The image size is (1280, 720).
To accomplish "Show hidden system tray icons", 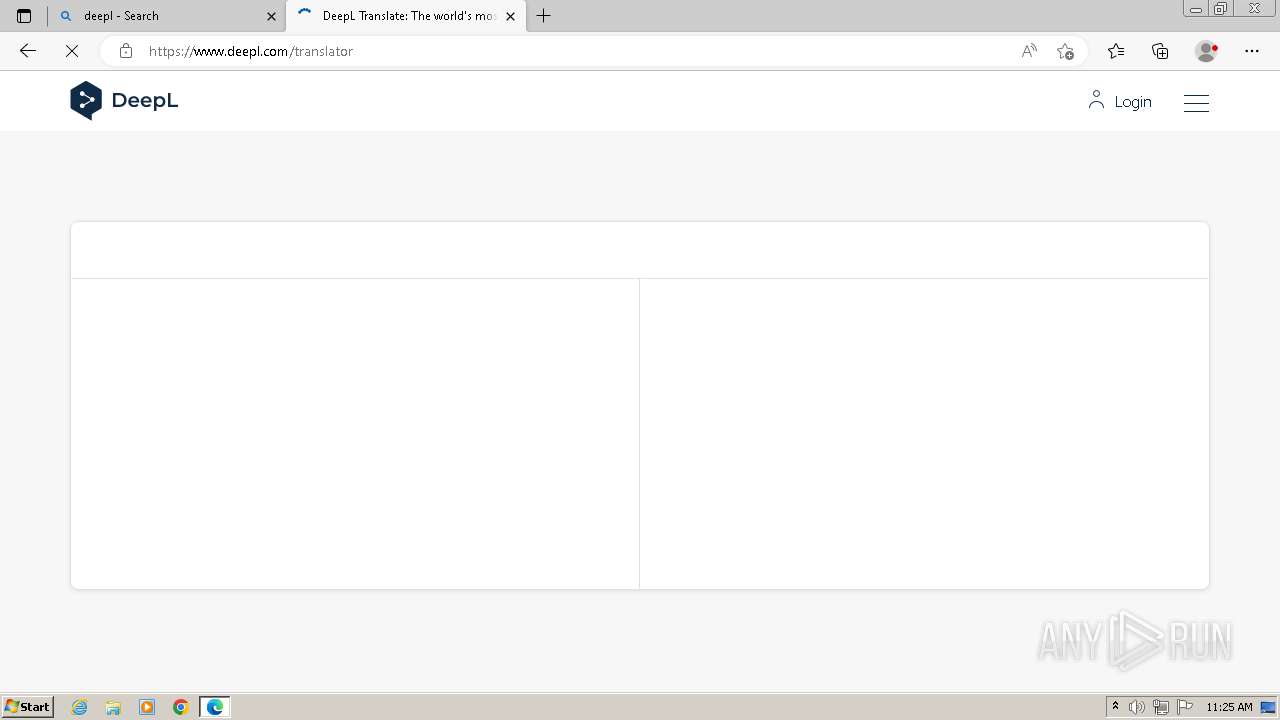I will pyautogui.click(x=1116, y=707).
